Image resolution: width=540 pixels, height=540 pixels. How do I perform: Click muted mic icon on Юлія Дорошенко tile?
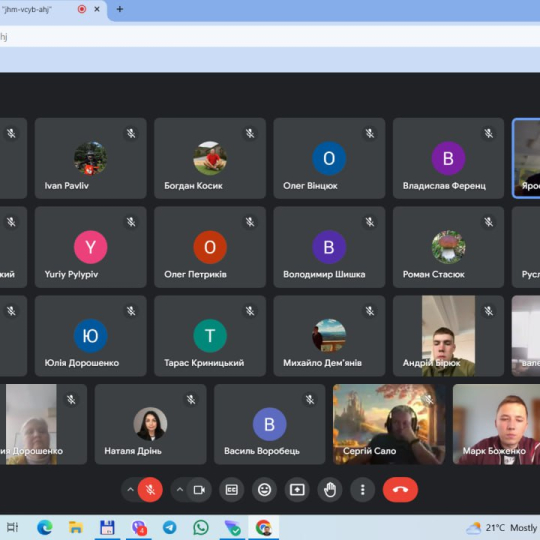pos(131,311)
